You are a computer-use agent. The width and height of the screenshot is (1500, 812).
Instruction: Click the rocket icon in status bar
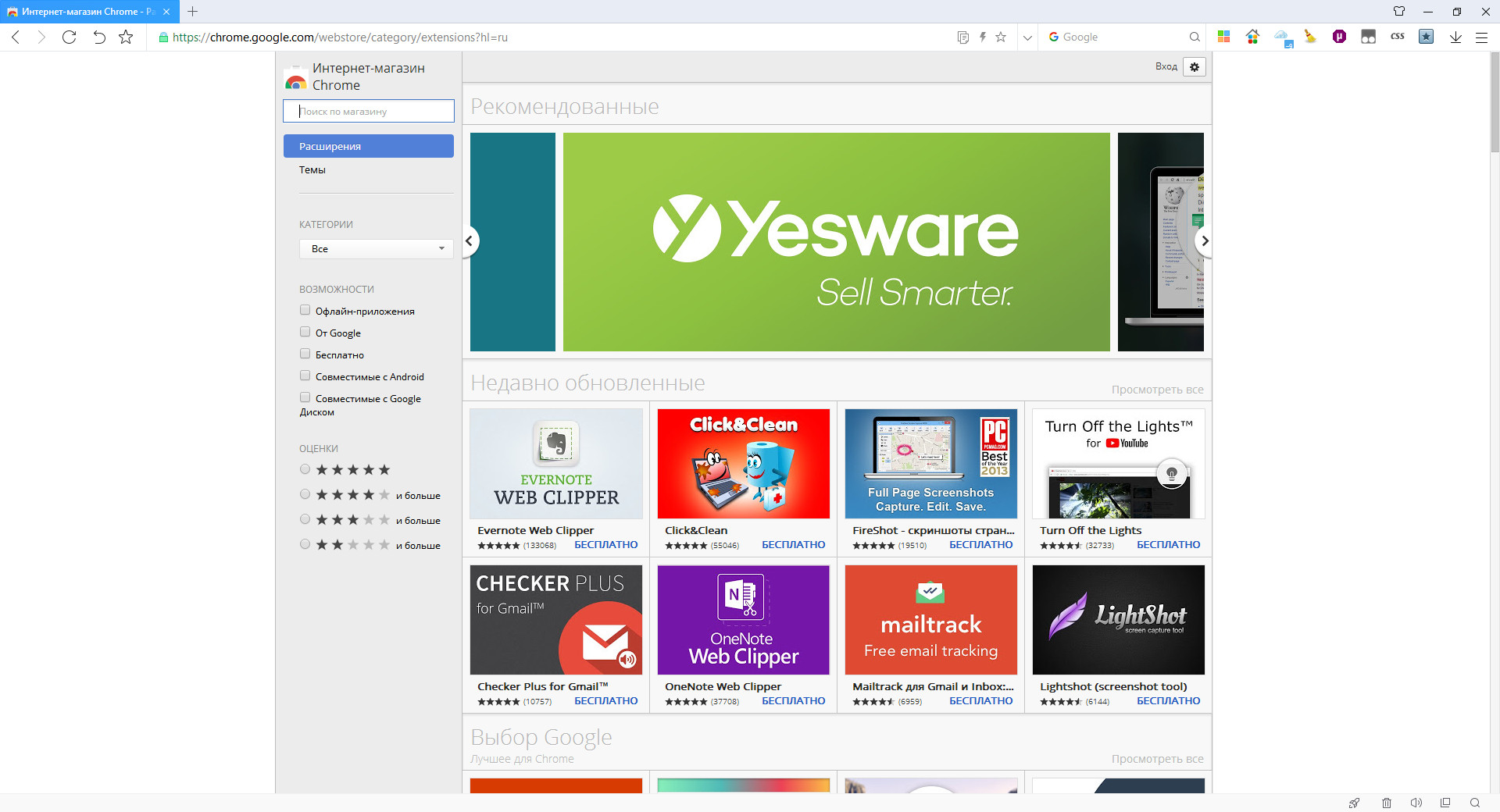point(1354,803)
